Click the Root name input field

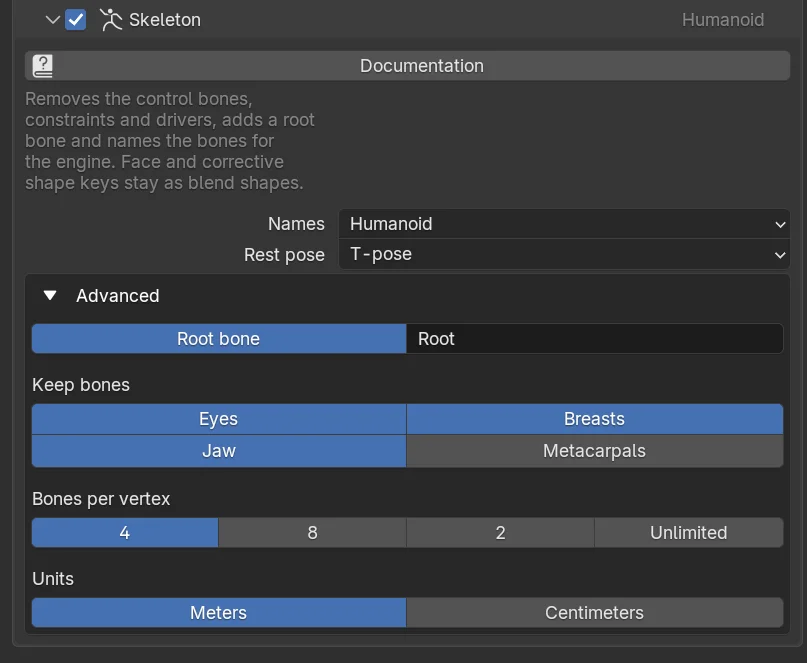click(x=595, y=339)
